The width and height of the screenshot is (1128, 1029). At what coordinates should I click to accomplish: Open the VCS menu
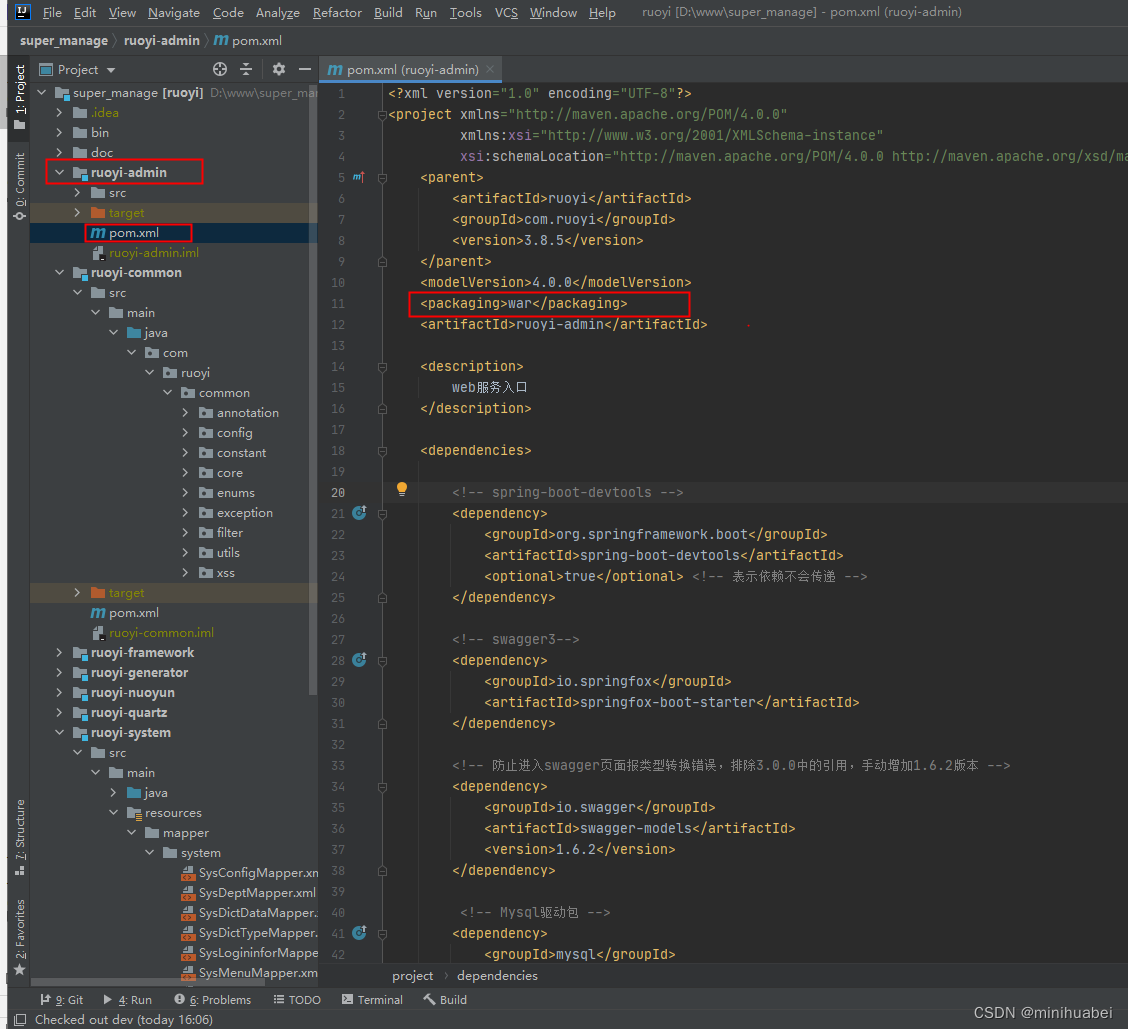pos(506,12)
